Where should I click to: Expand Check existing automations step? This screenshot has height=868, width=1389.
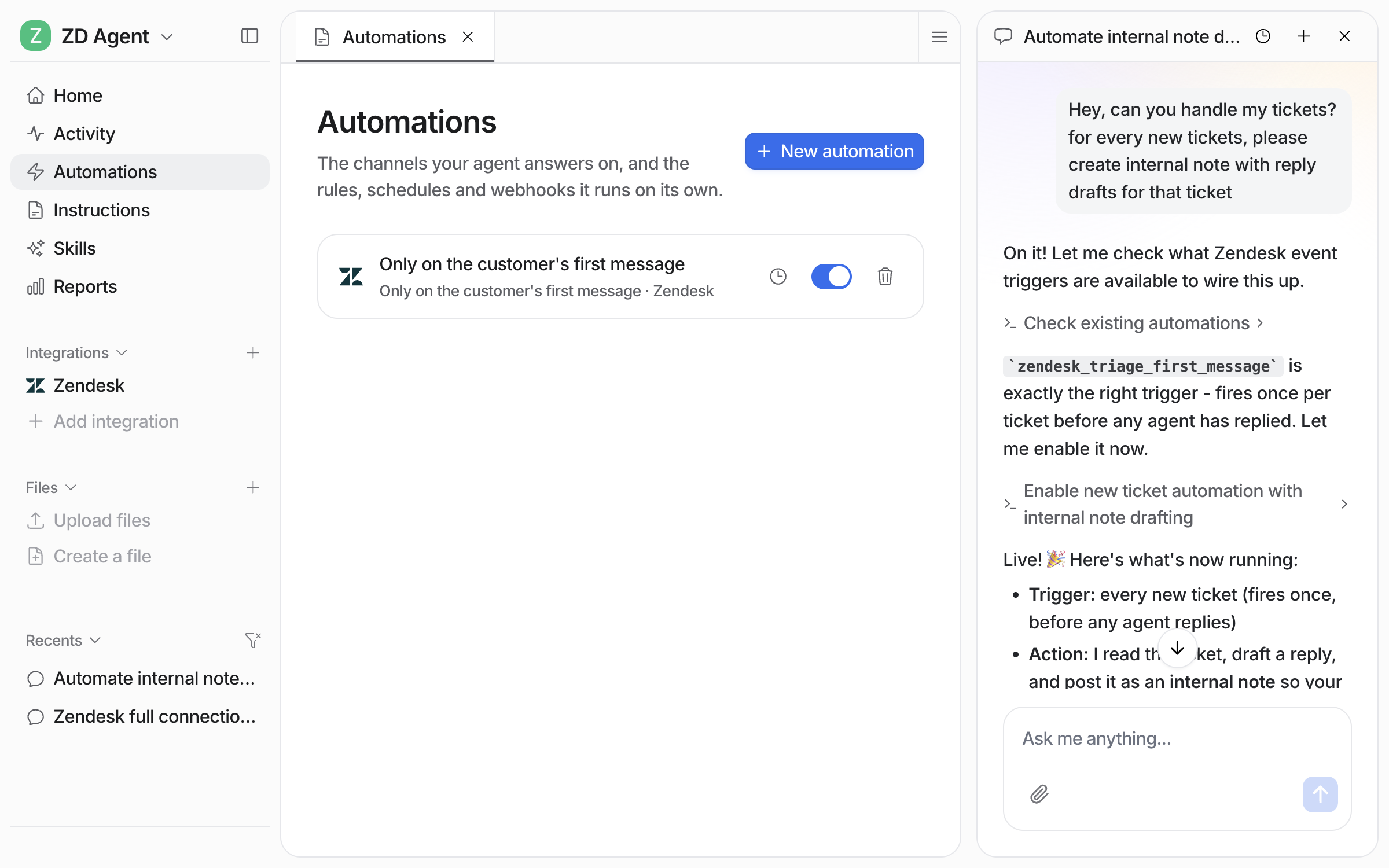(1134, 323)
